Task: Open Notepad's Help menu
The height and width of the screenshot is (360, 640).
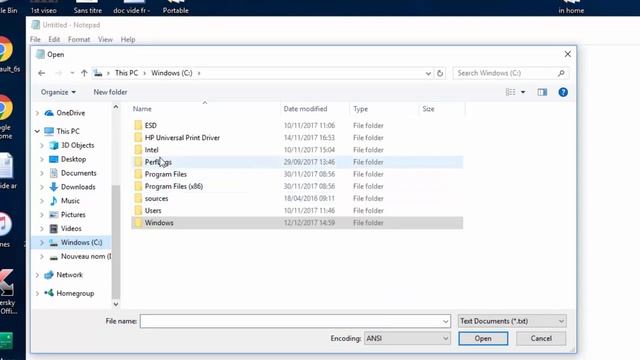Action: coord(128,40)
